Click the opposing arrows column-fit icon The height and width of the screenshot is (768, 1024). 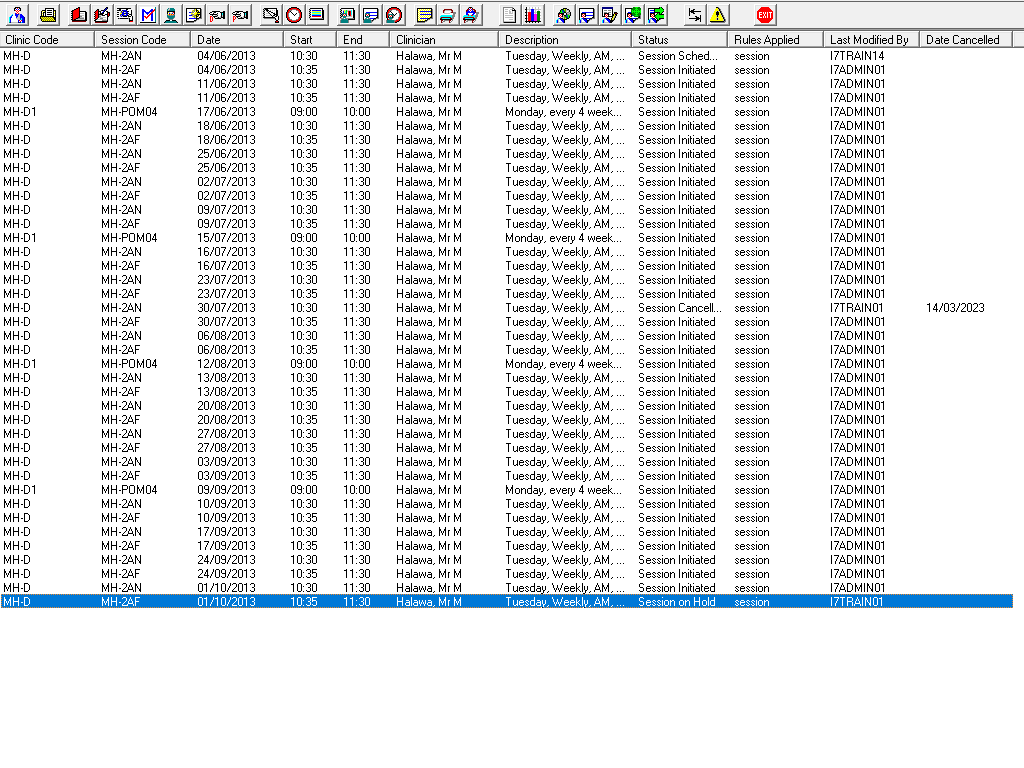694,14
